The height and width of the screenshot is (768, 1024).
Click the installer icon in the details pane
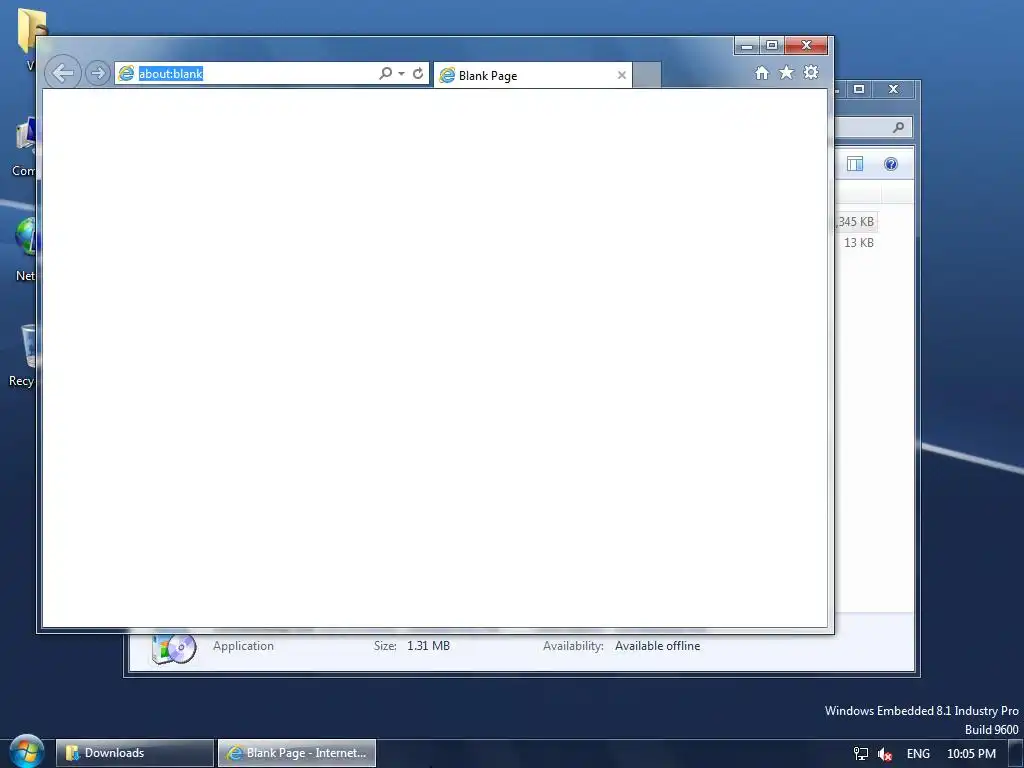[173, 648]
